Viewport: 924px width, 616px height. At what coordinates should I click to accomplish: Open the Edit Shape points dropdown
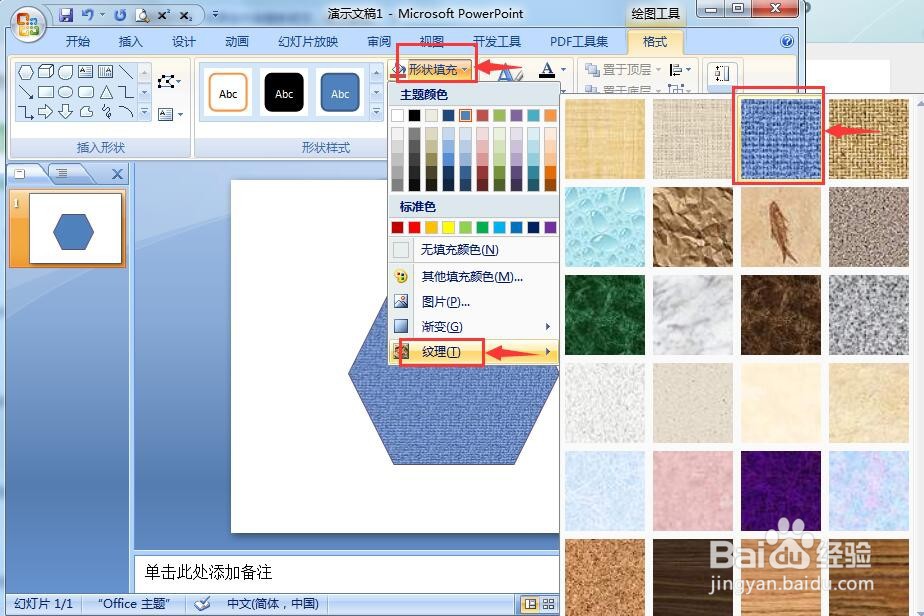coord(169,81)
